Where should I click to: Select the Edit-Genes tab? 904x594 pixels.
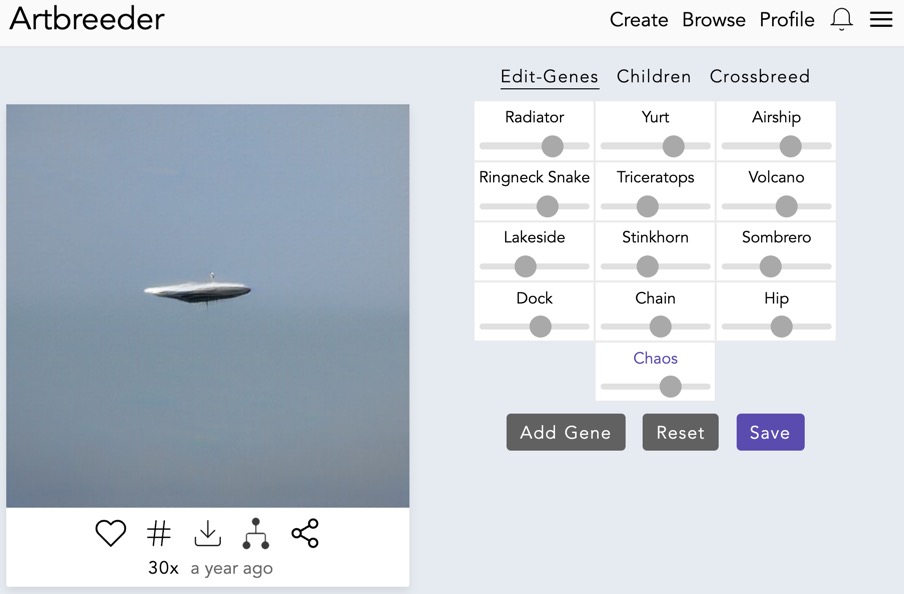pyautogui.click(x=549, y=77)
